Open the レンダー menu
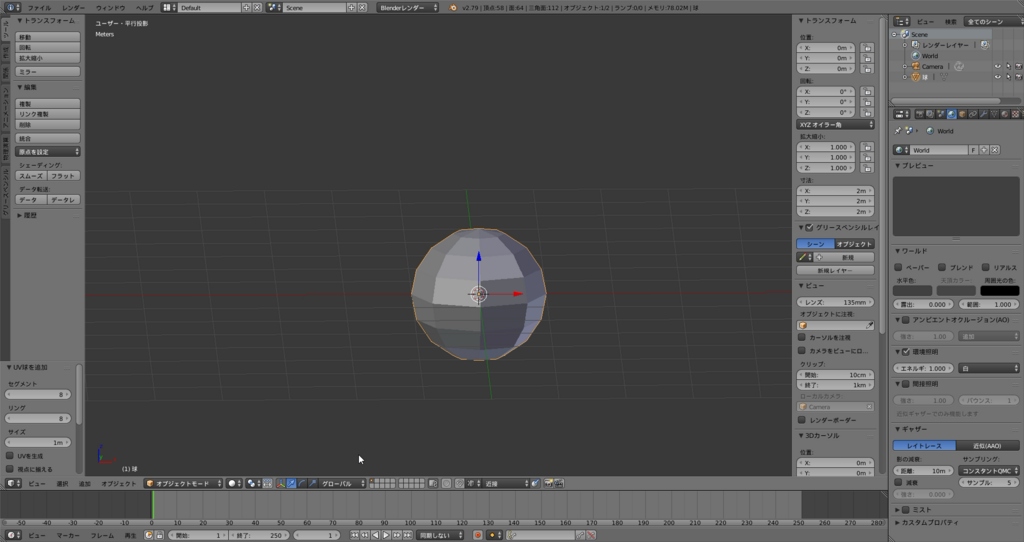1024x542 pixels. point(73,8)
